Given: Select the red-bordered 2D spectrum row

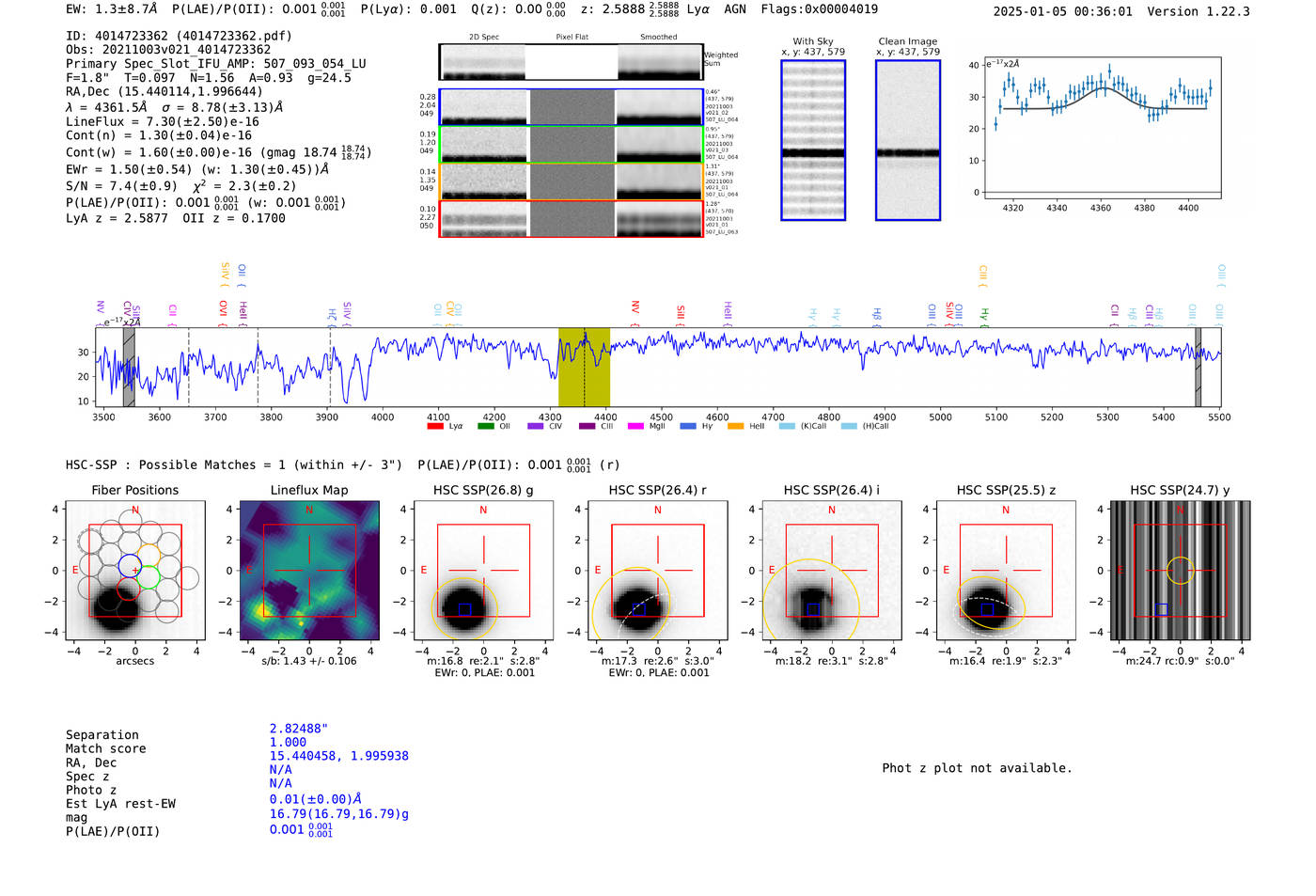Looking at the screenshot, I should tap(571, 218).
